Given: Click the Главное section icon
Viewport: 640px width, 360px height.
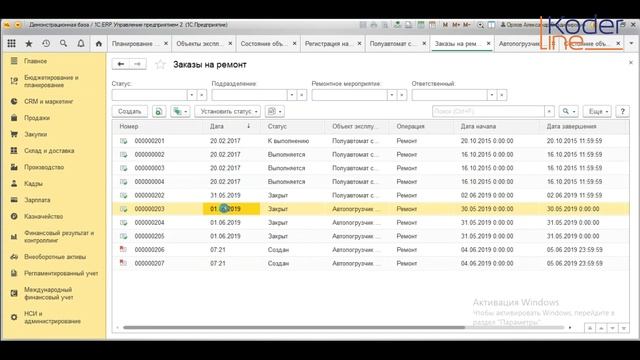Looking at the screenshot, I should 14,61.
